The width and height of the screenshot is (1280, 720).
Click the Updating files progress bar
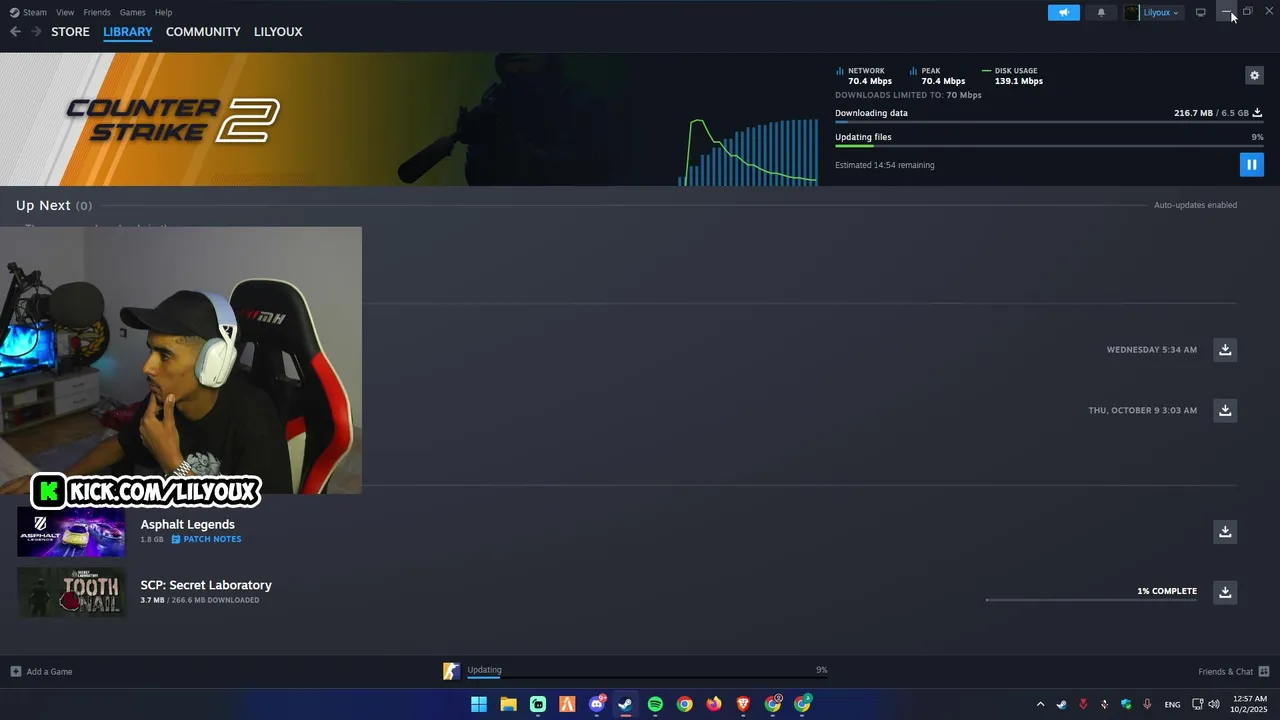1049,146
